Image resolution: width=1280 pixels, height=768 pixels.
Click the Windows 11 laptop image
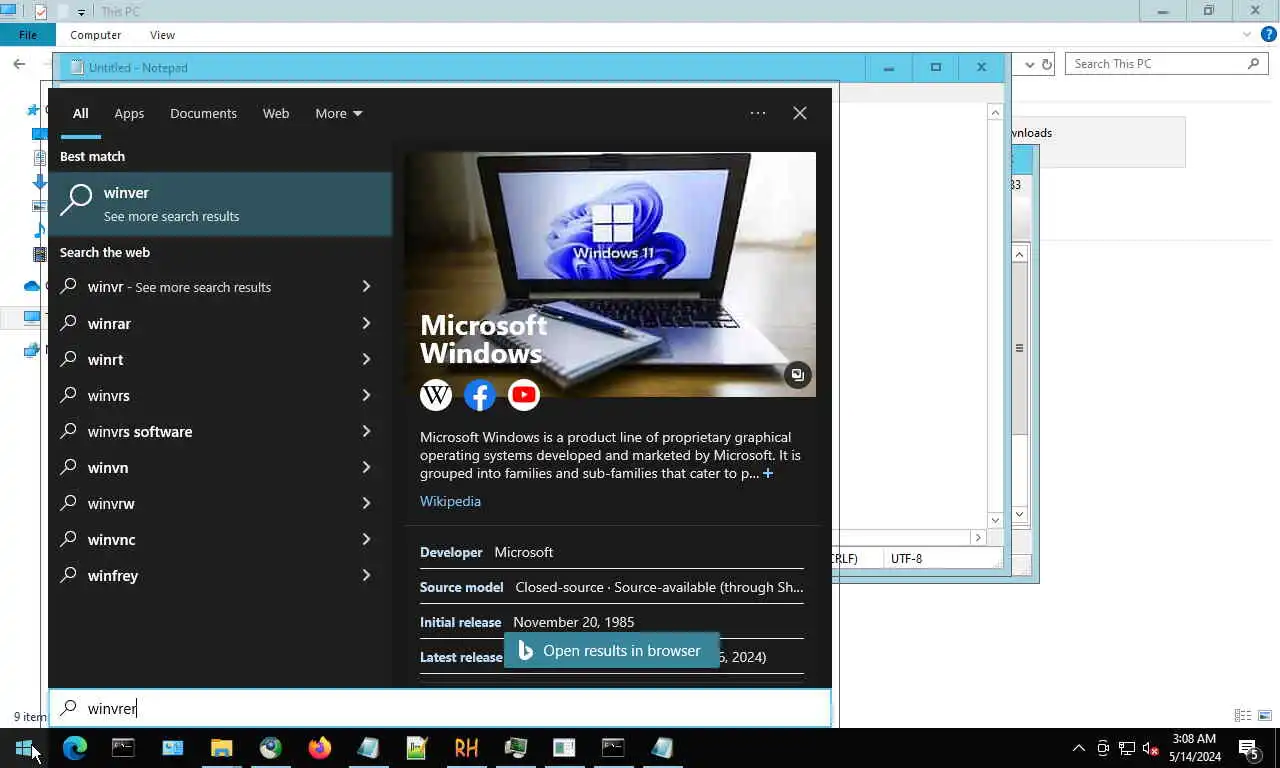[x=610, y=274]
